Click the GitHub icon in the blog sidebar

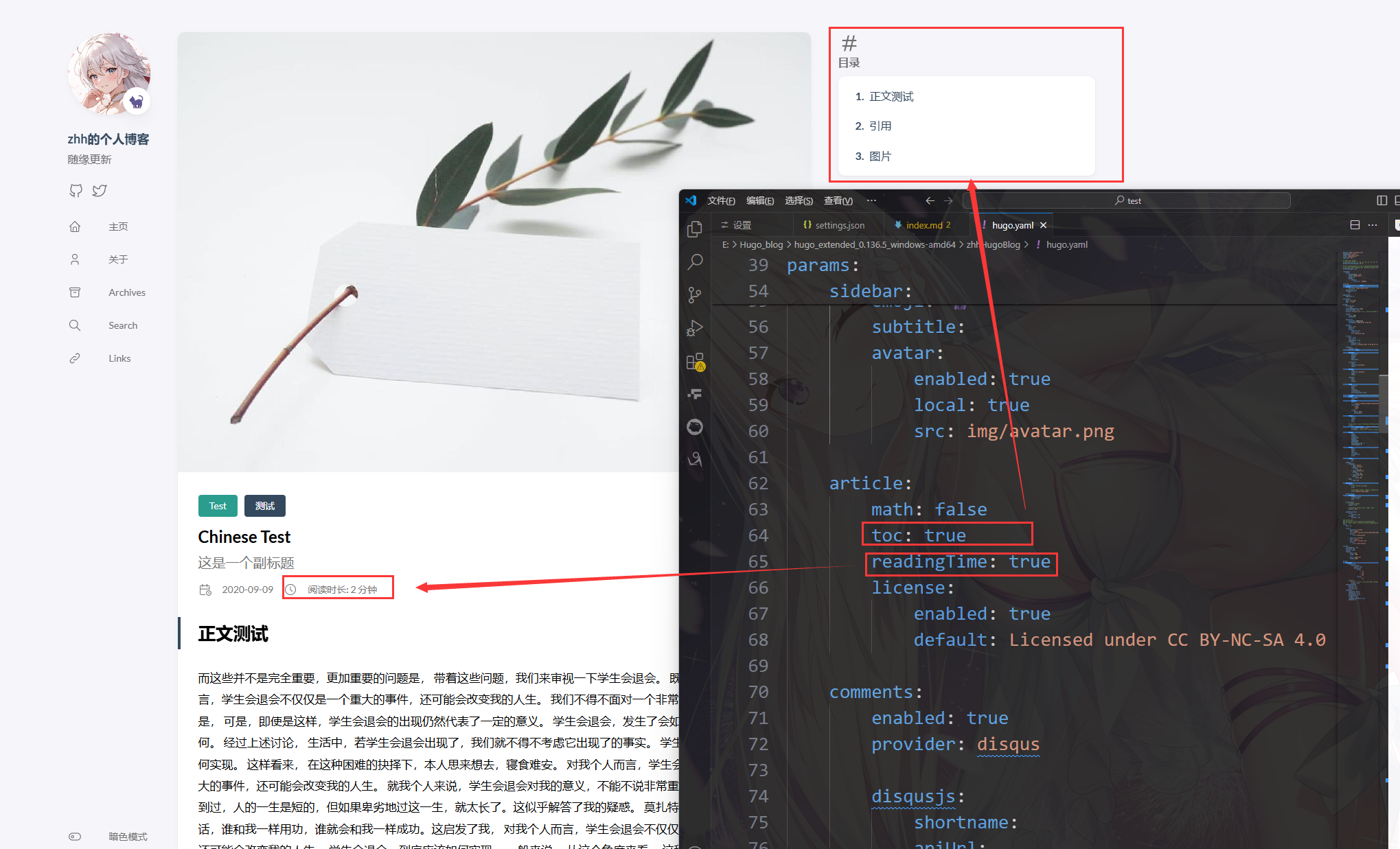pyautogui.click(x=76, y=190)
